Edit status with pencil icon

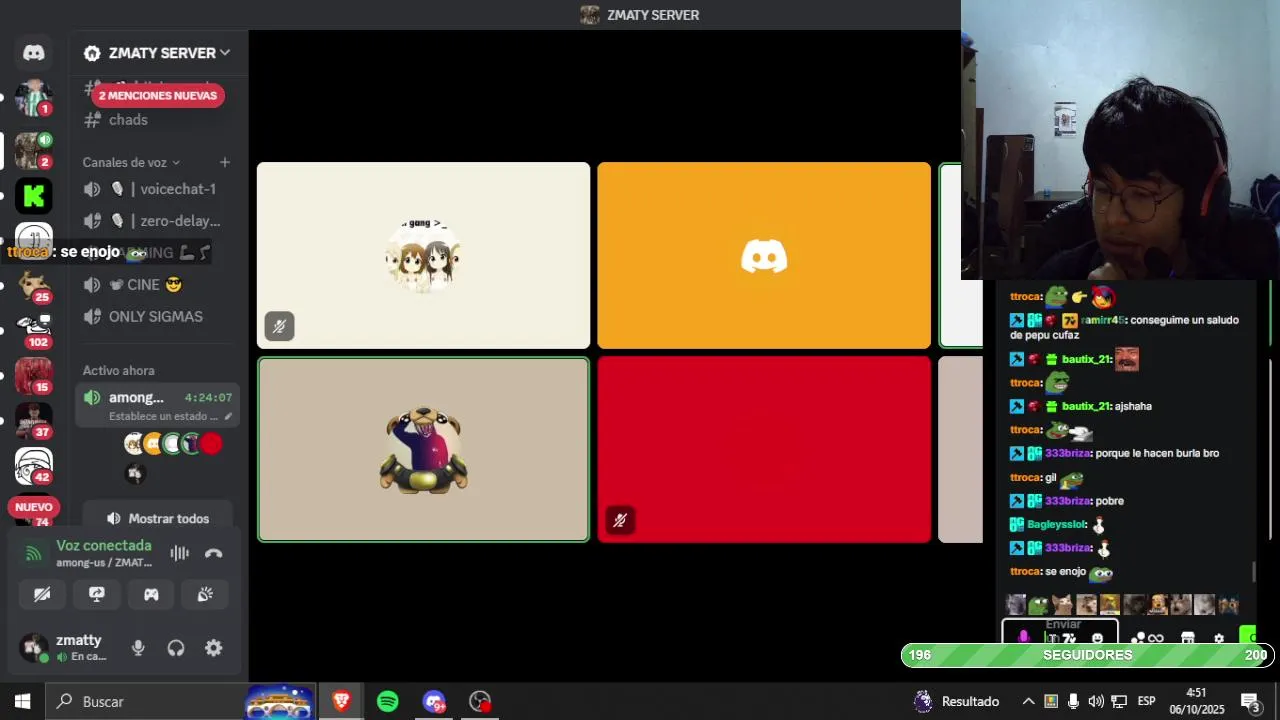point(228,416)
